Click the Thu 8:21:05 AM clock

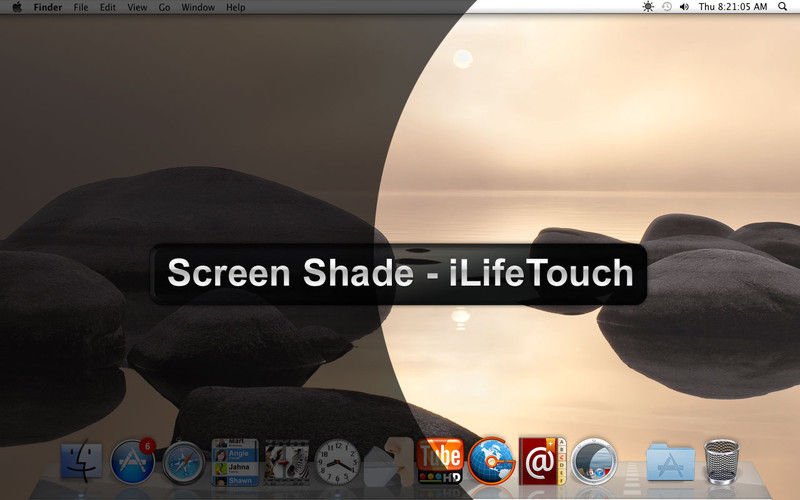coord(733,7)
